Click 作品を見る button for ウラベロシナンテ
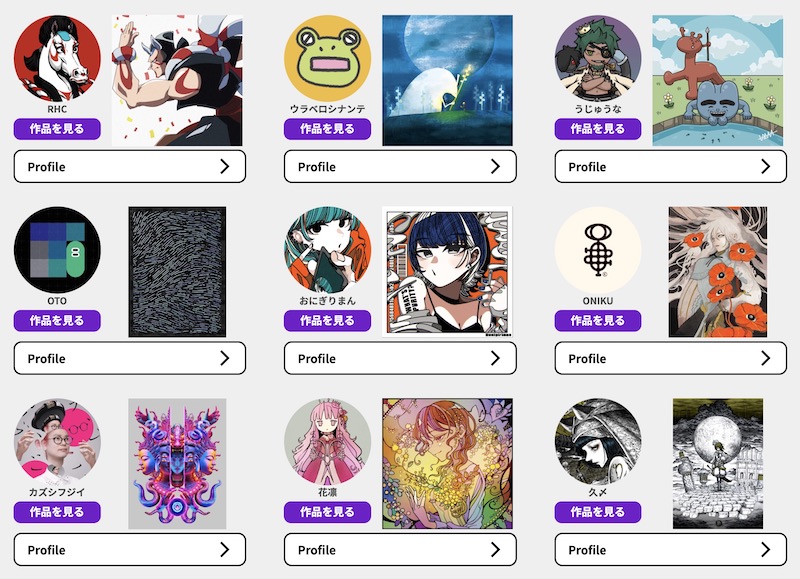The image size is (800, 579). (x=328, y=129)
